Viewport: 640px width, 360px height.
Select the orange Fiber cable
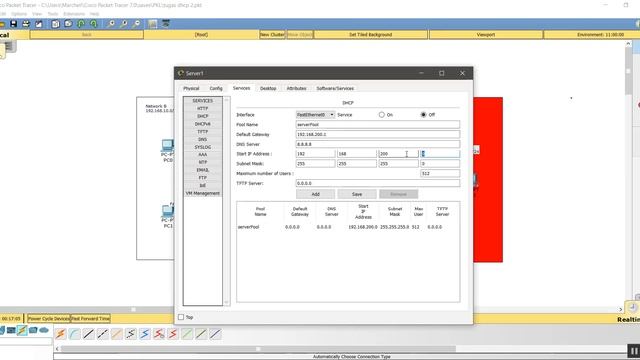tap(117, 334)
